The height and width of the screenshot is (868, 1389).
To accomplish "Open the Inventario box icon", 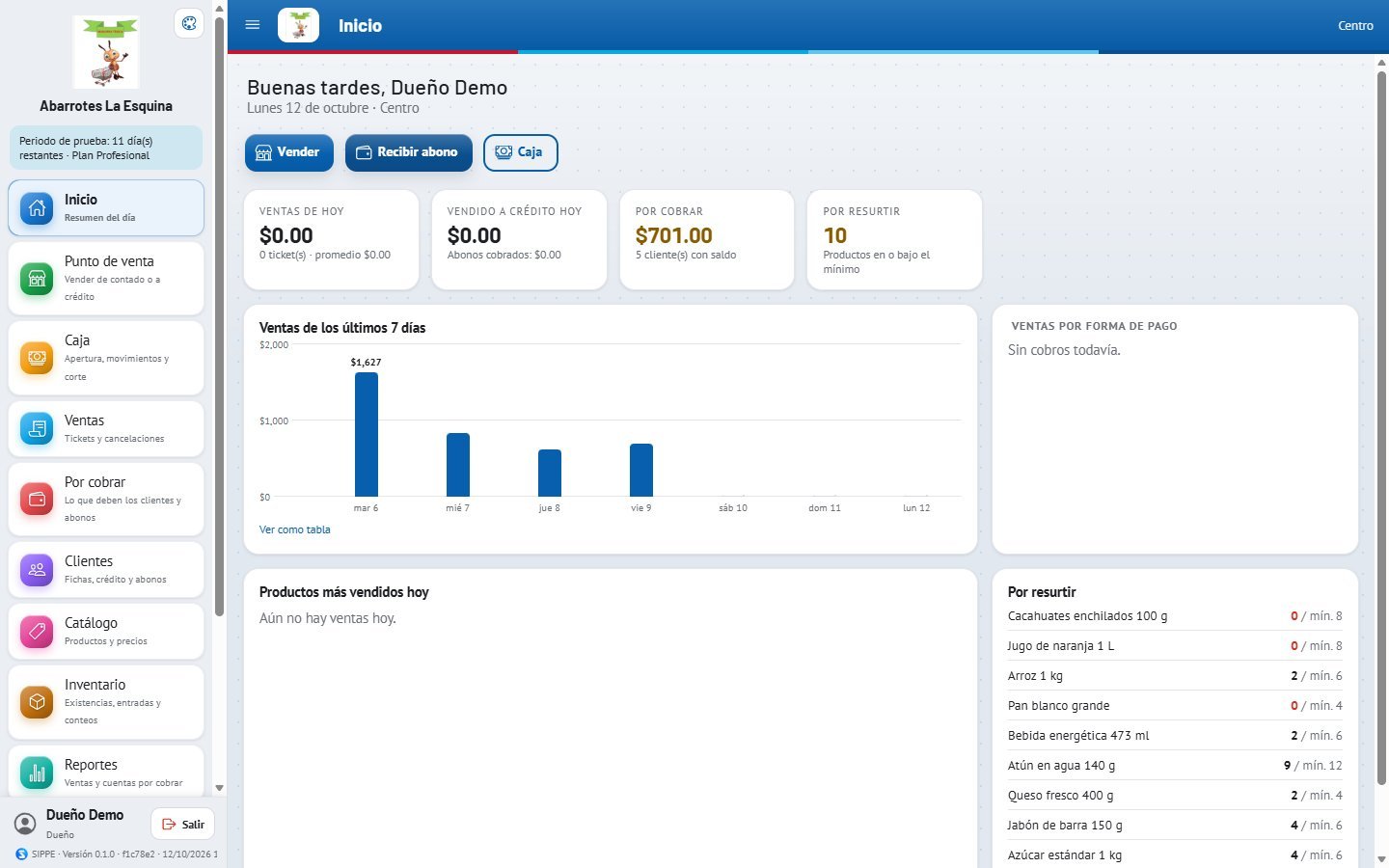I will point(37,702).
